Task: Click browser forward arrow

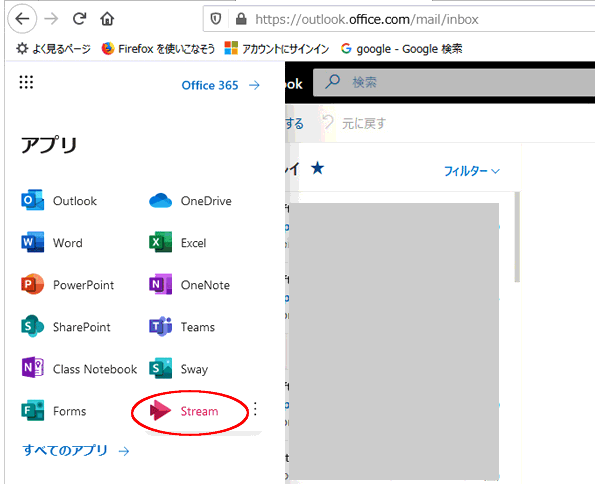Action: 51,19
